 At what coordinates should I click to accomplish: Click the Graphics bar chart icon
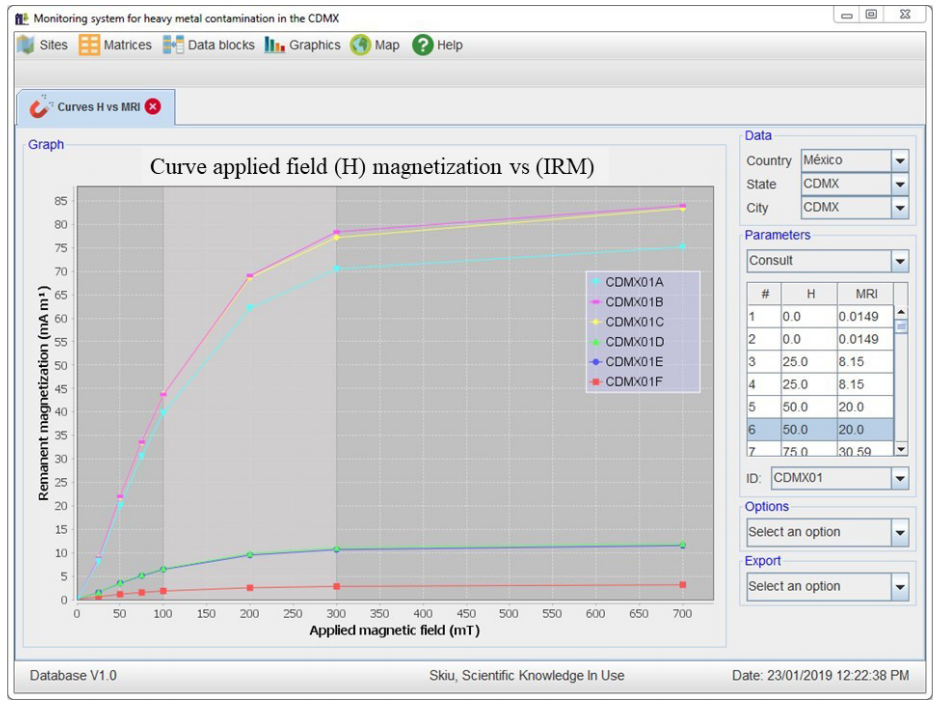coord(275,45)
